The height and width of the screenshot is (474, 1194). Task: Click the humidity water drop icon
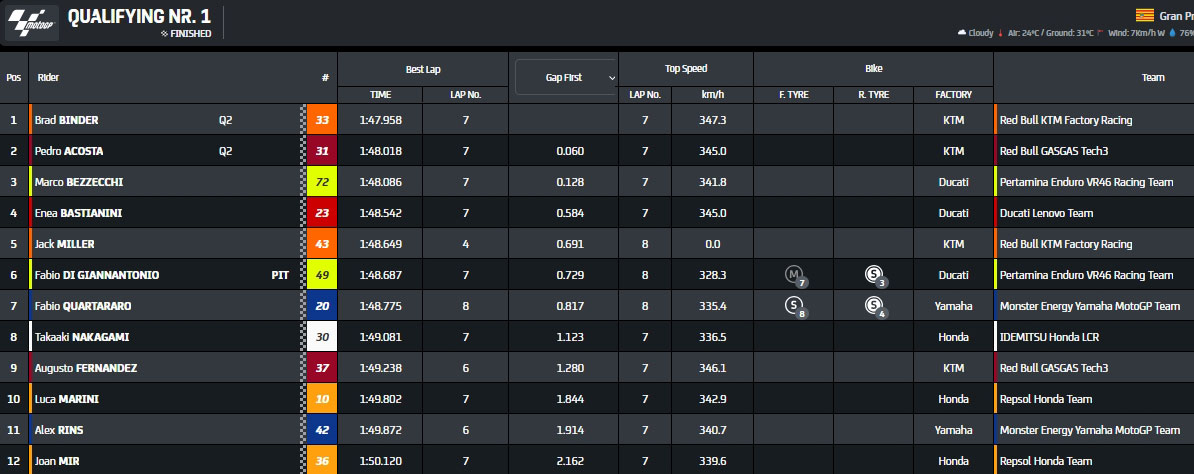point(1171,33)
